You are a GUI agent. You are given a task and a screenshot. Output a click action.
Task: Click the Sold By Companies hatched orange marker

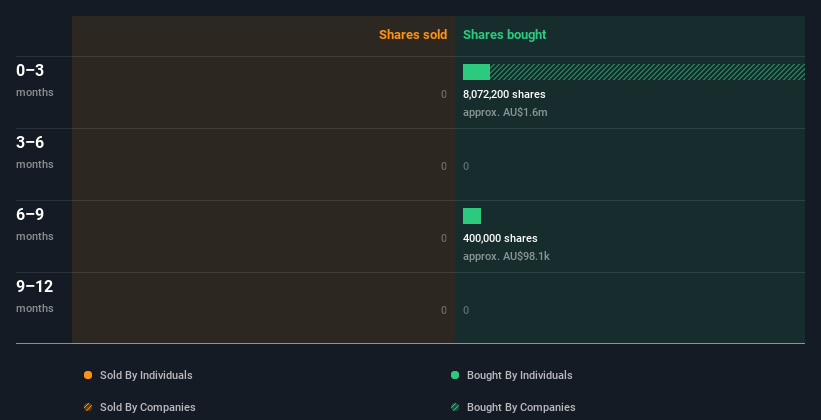pos(88,407)
